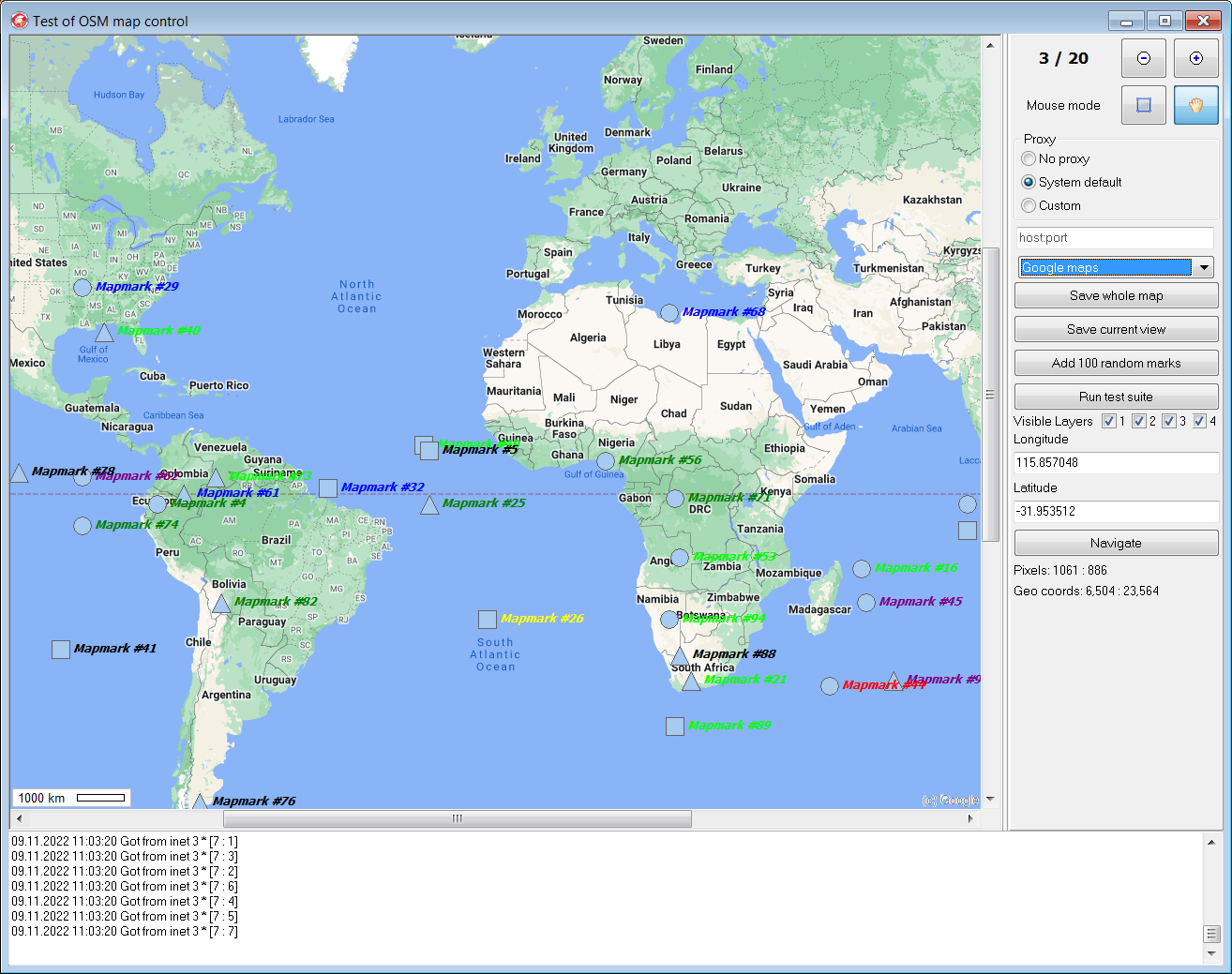Click log entry ending with [7 : 7]

(125, 932)
